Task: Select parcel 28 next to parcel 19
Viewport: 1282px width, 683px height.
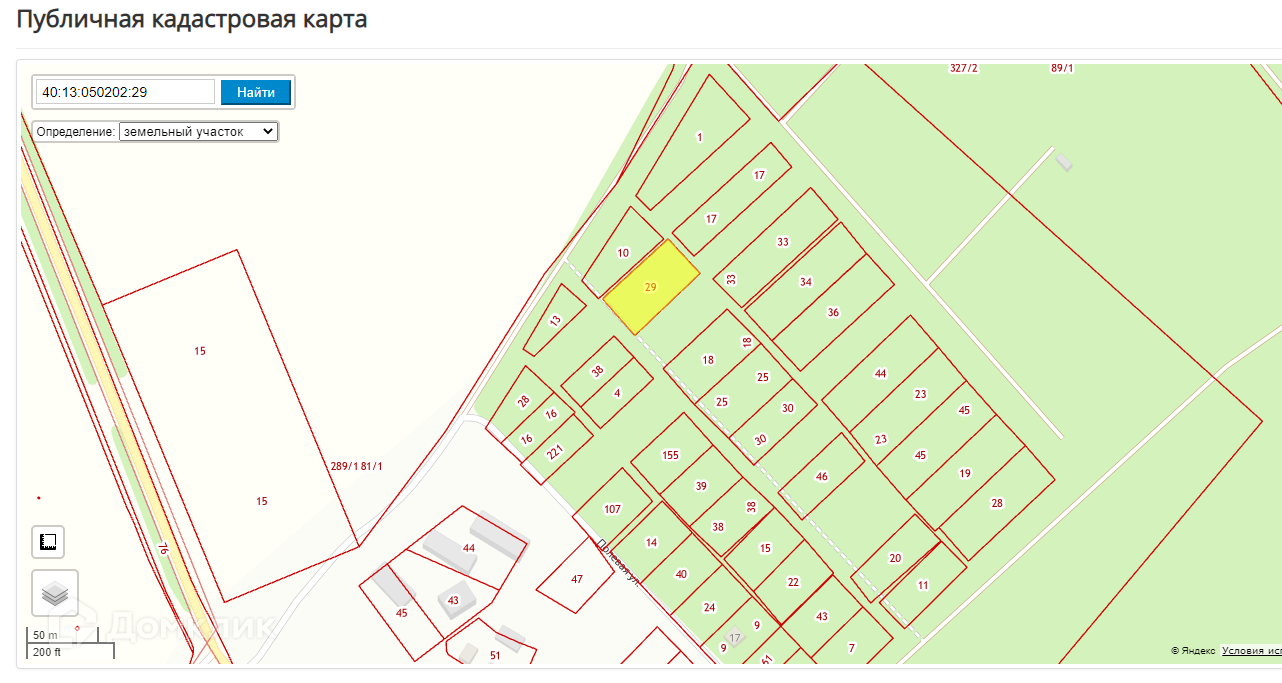Action: tap(997, 503)
